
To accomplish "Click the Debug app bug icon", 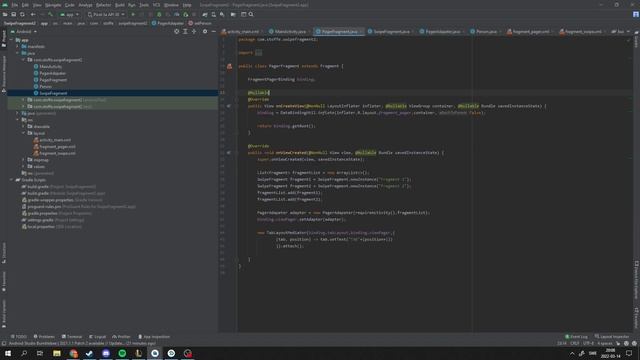I will [x=159, y=14].
